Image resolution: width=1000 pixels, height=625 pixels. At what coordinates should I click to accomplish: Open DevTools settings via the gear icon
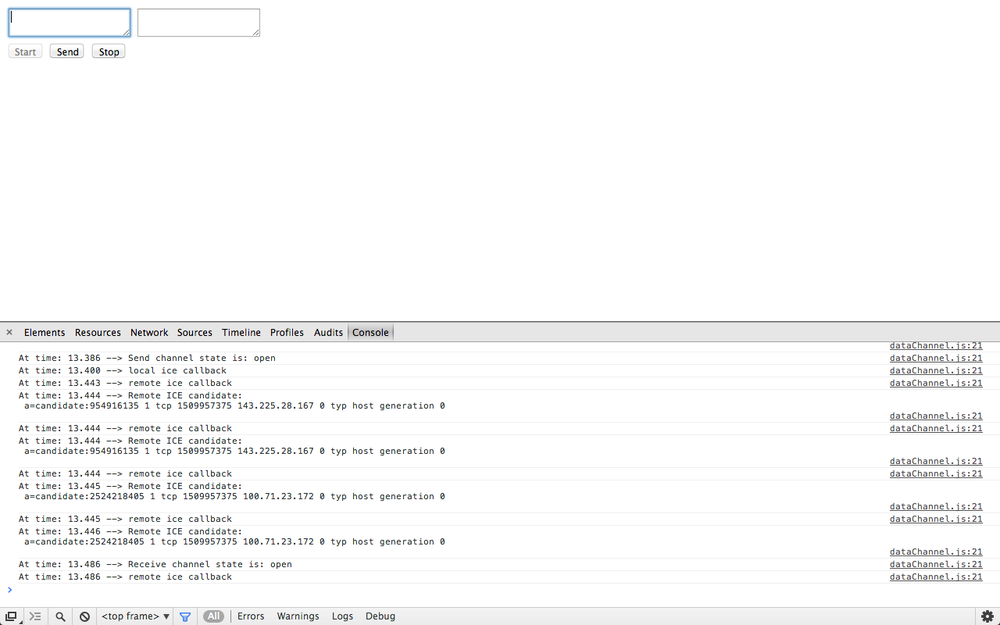988,616
